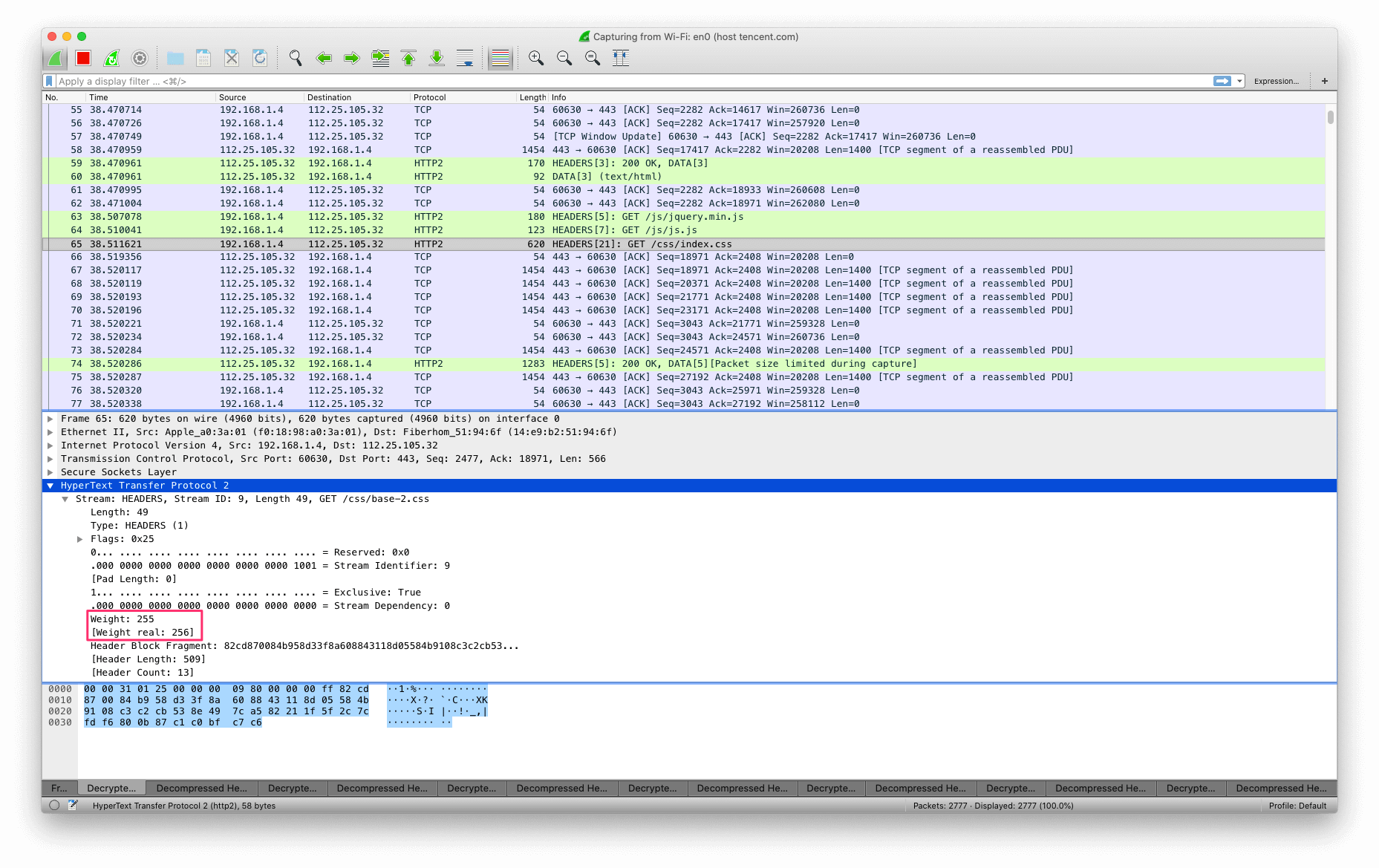Expand the Flags: 0x25 node
The height and width of the screenshot is (868, 1379).
tap(79, 539)
